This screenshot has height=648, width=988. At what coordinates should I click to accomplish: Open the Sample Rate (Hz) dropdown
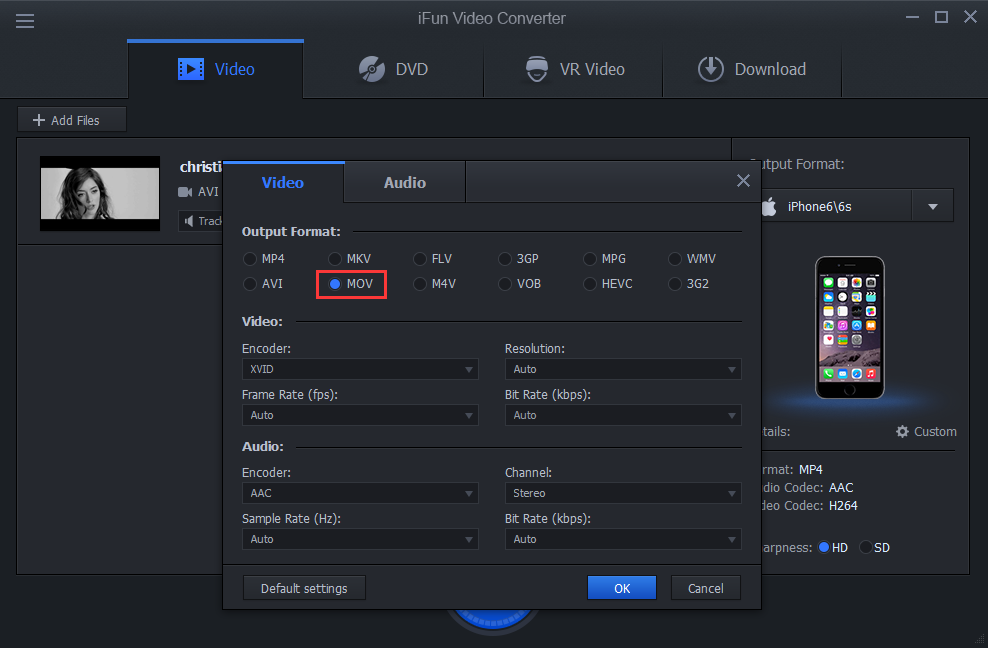click(360, 539)
